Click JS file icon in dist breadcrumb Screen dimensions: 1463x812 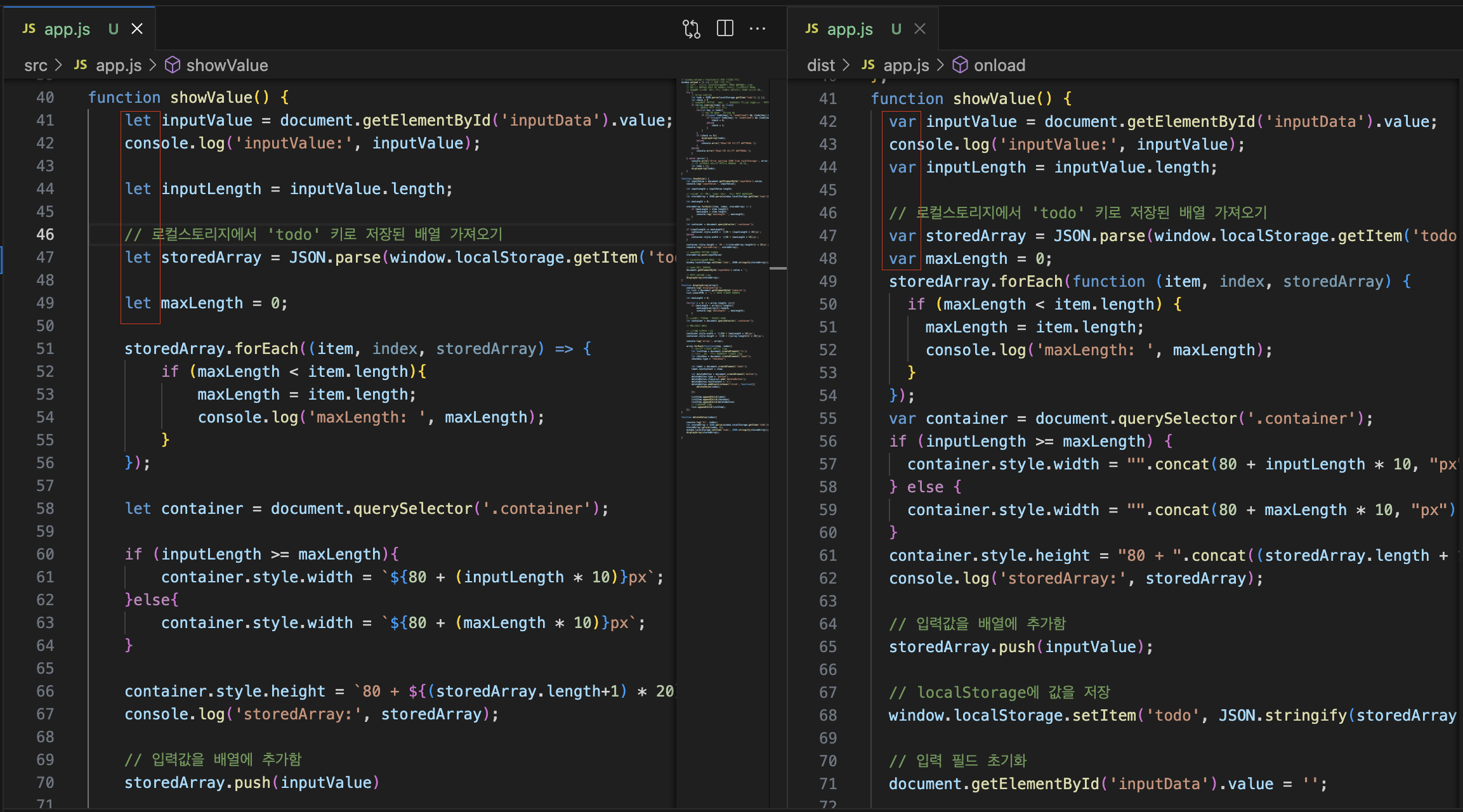(868, 65)
